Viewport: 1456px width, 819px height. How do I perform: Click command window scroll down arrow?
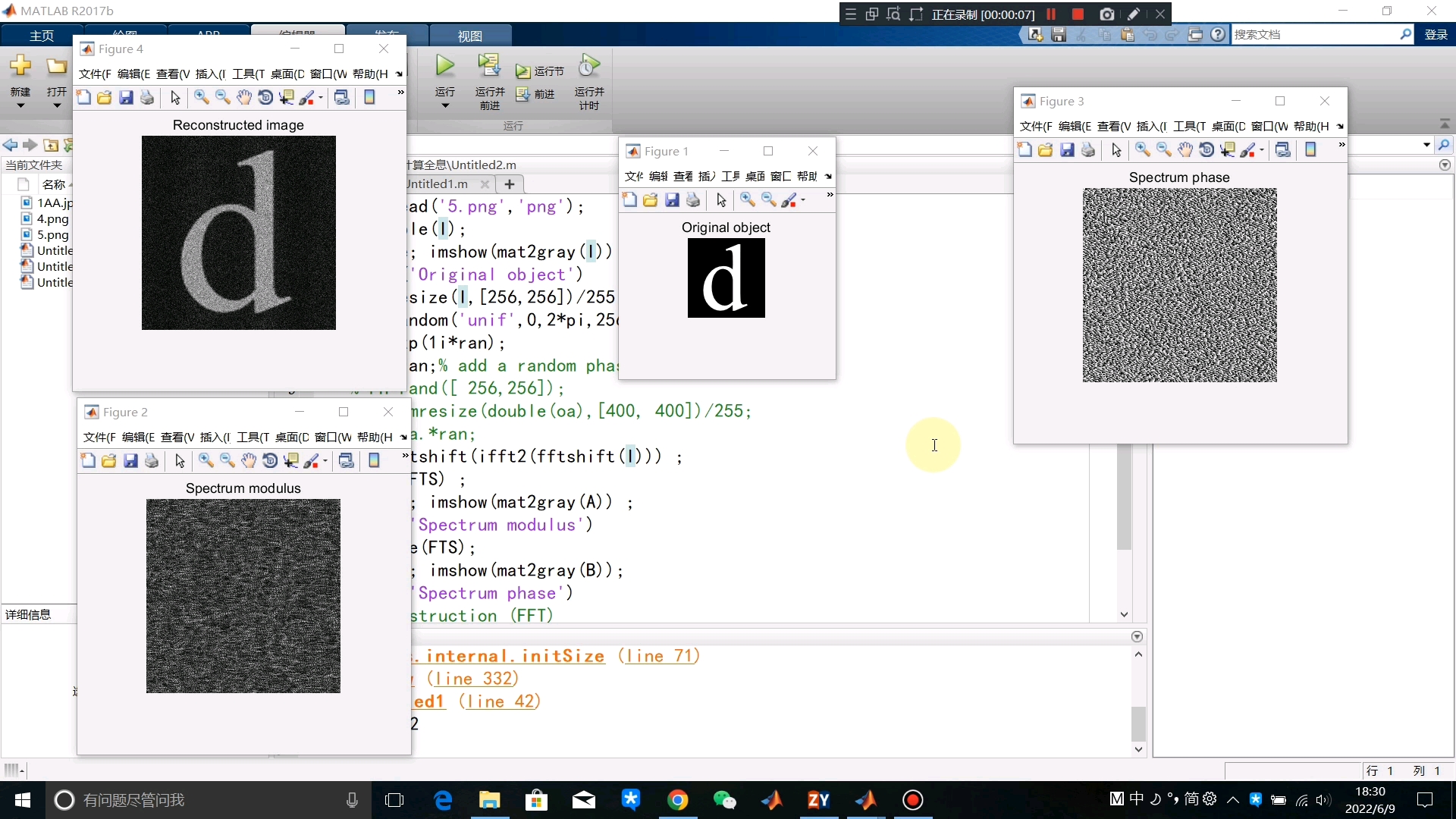pos(1138,749)
